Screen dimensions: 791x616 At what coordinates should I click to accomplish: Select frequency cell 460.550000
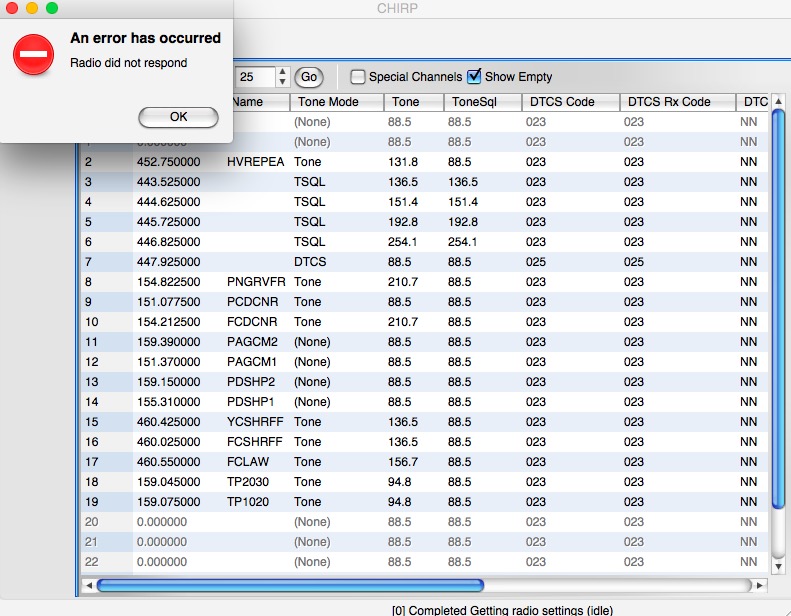168,462
